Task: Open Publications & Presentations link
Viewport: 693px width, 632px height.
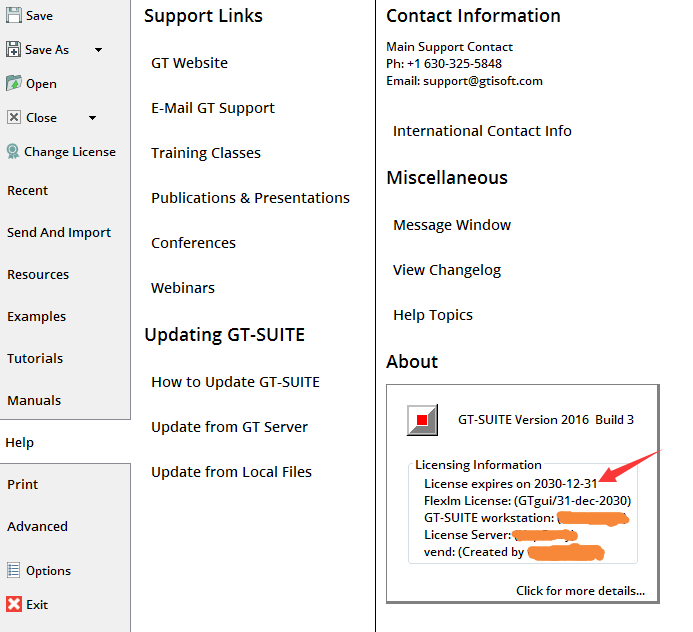Action: pos(250,198)
